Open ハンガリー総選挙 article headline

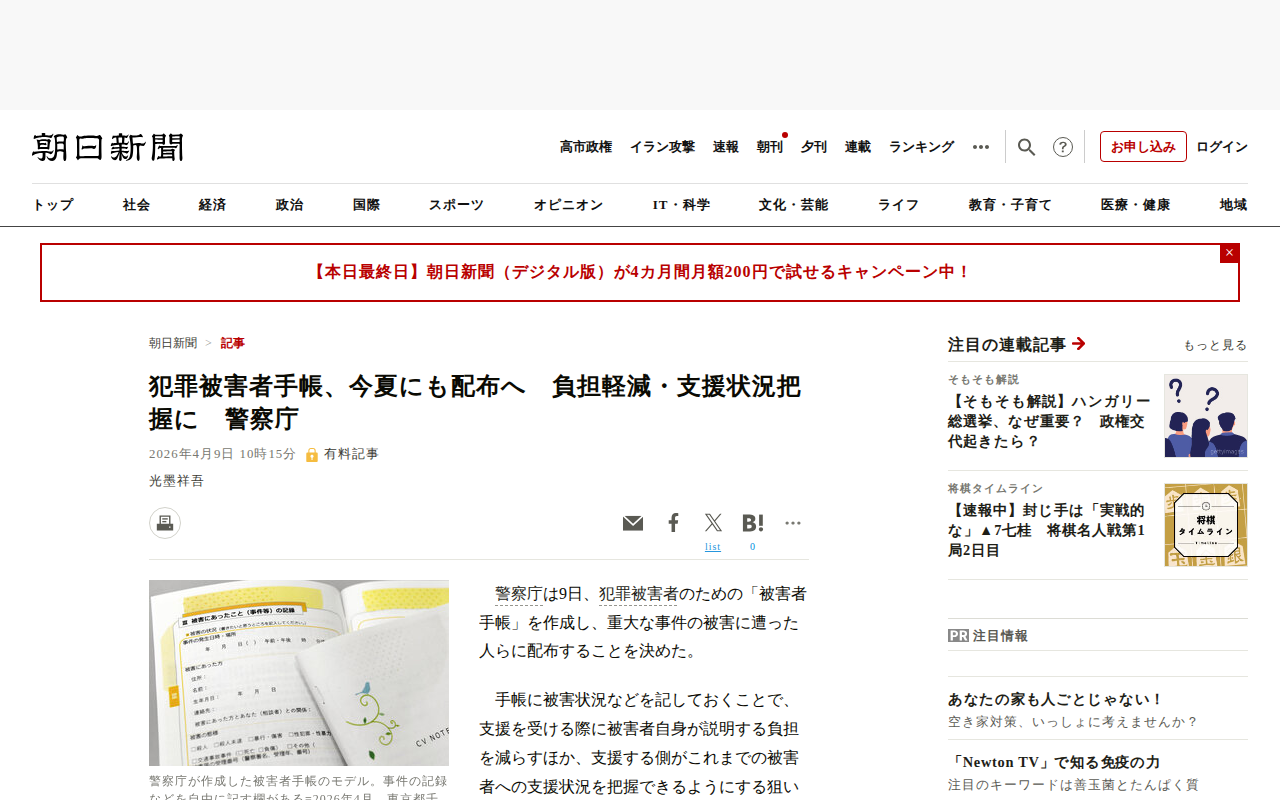point(1049,422)
